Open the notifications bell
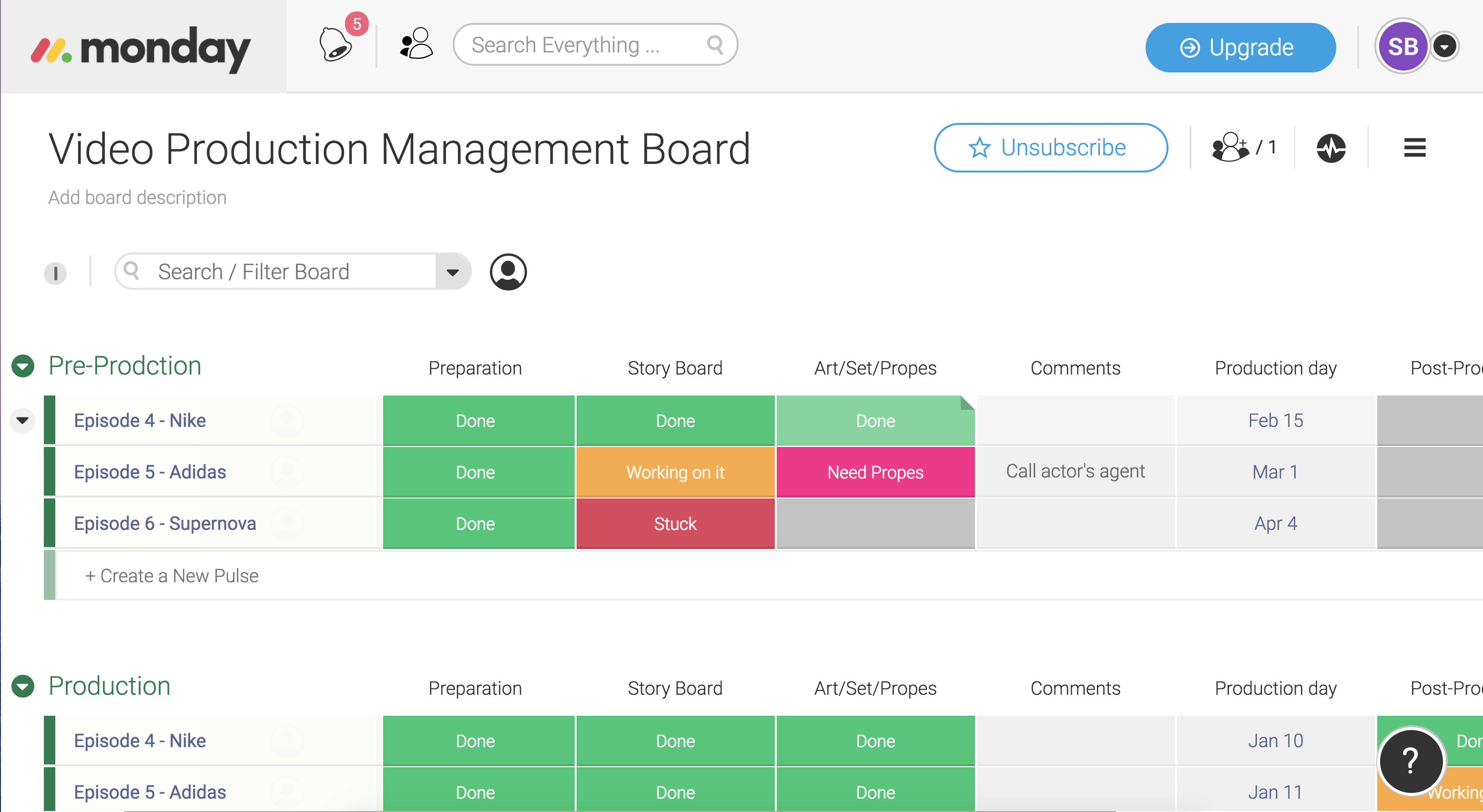 tap(336, 44)
